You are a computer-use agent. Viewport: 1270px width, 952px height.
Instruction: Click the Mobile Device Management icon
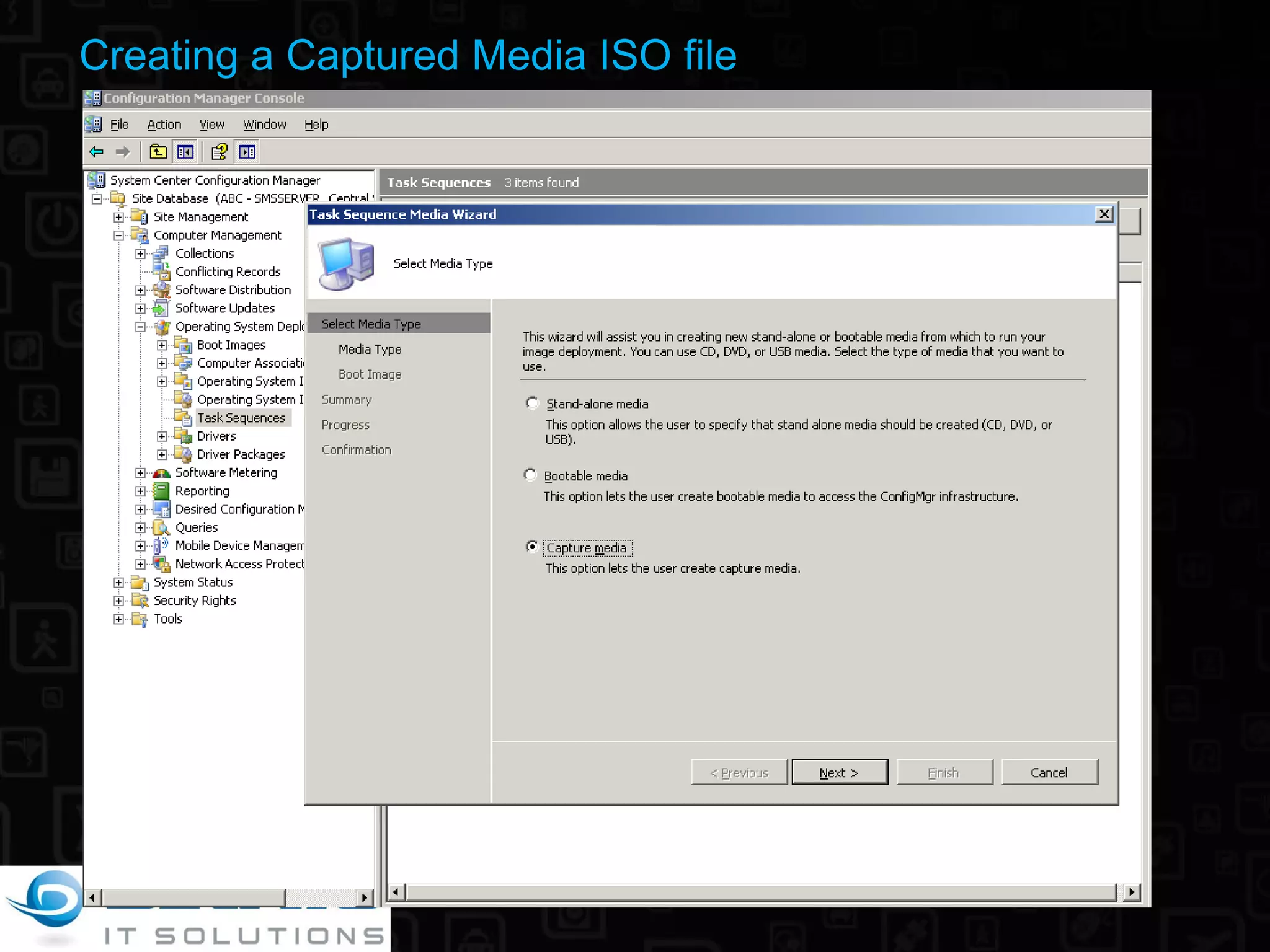coord(161,545)
